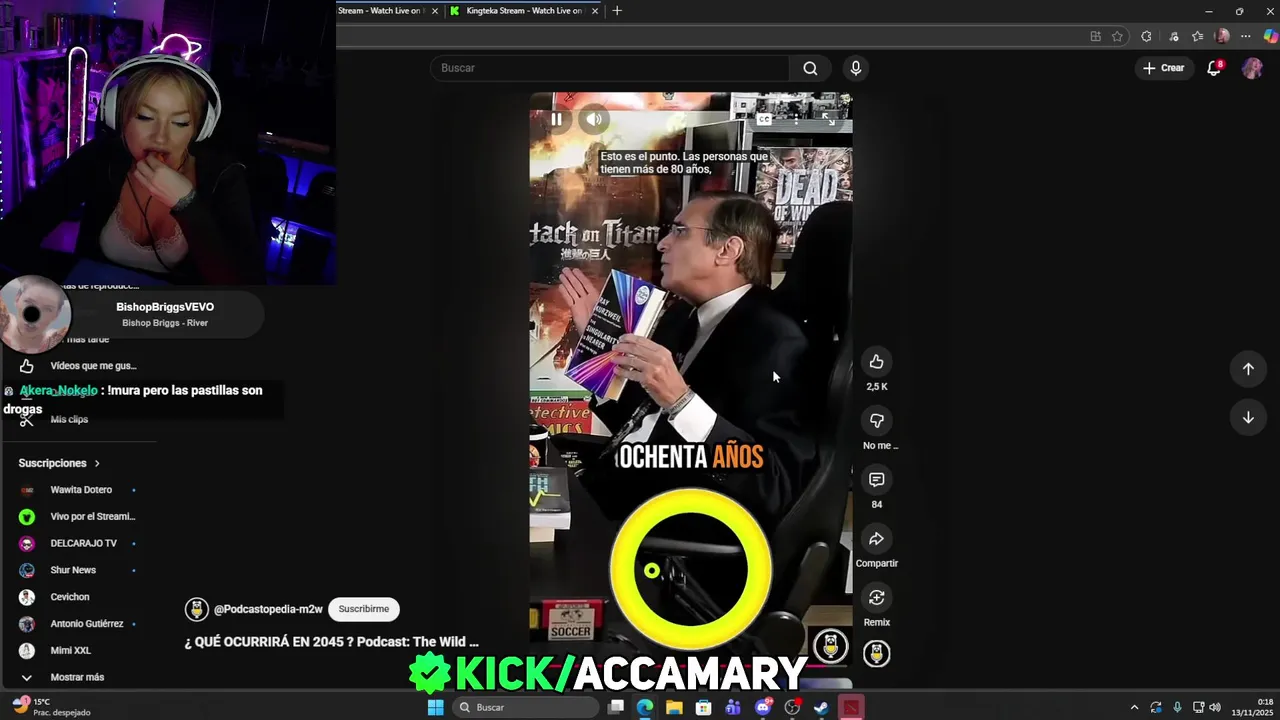Open Steam from taskbar
Viewport: 1280px width, 720px height.
(821, 707)
